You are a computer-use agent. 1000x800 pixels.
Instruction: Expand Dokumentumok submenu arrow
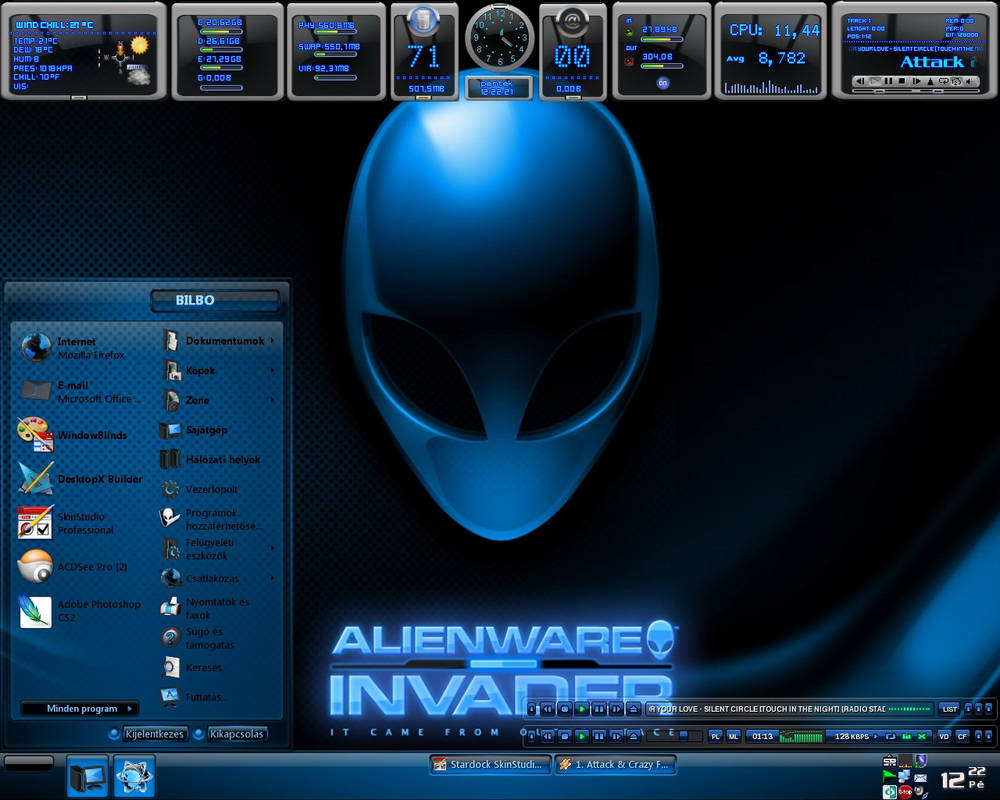[x=272, y=341]
